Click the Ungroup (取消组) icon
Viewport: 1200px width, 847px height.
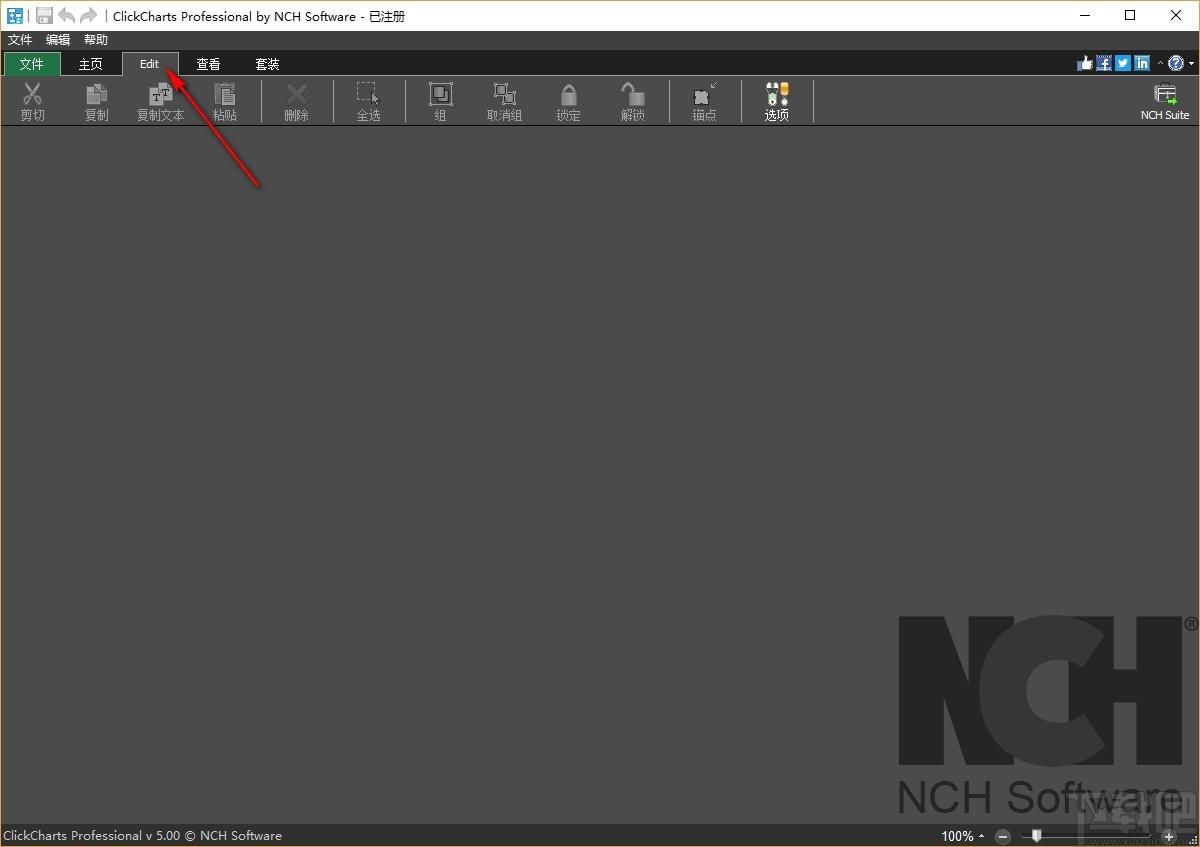505,95
